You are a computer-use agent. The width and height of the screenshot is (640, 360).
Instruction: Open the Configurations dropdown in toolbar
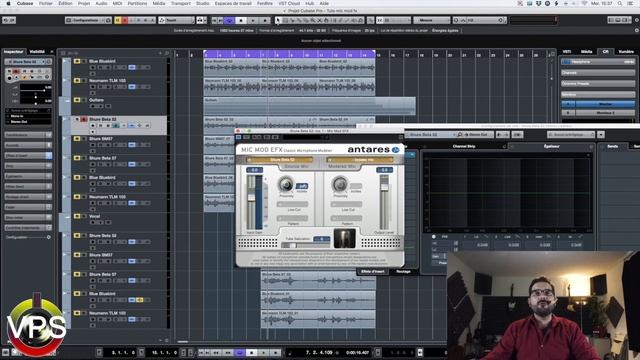[85, 20]
